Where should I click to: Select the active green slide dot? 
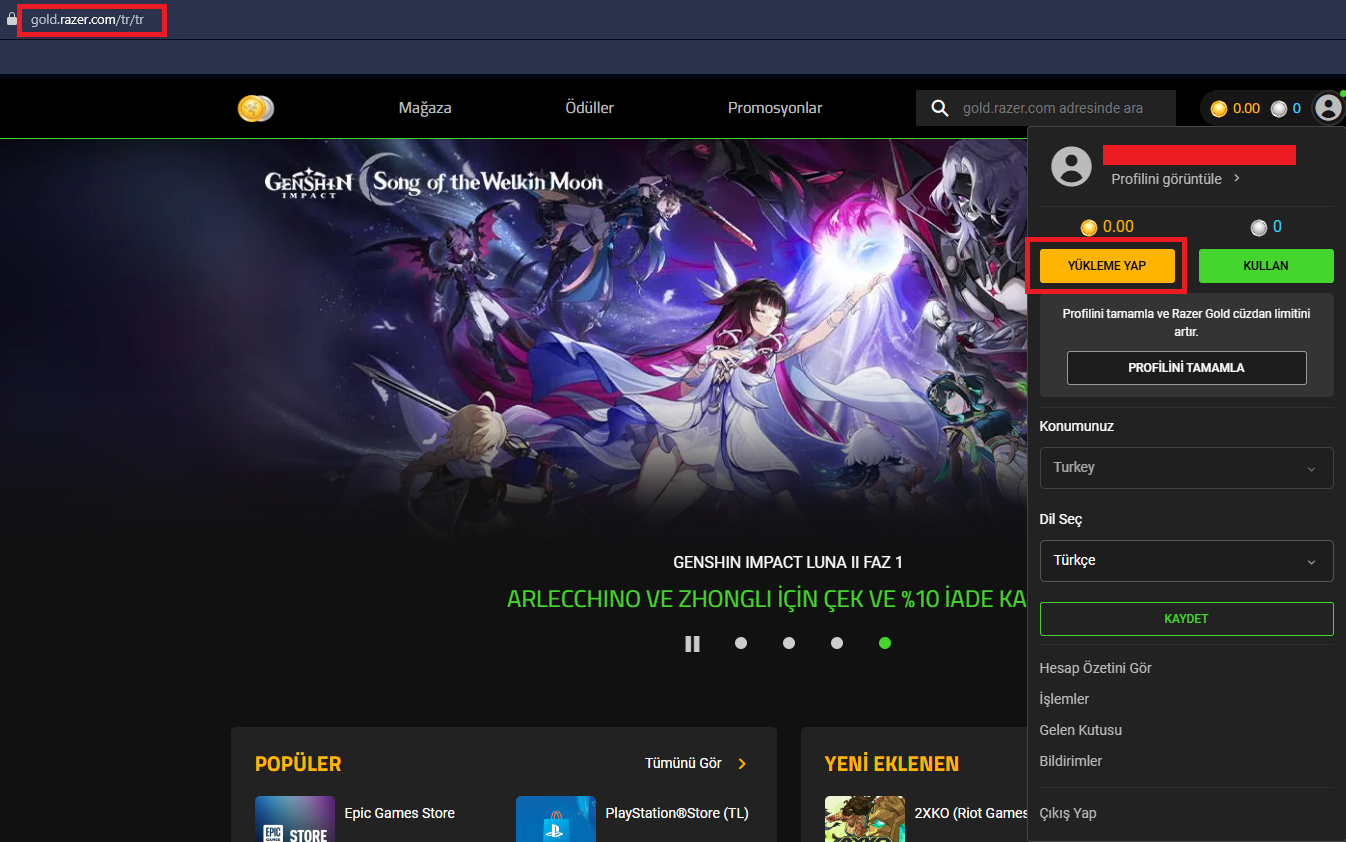pos(885,643)
